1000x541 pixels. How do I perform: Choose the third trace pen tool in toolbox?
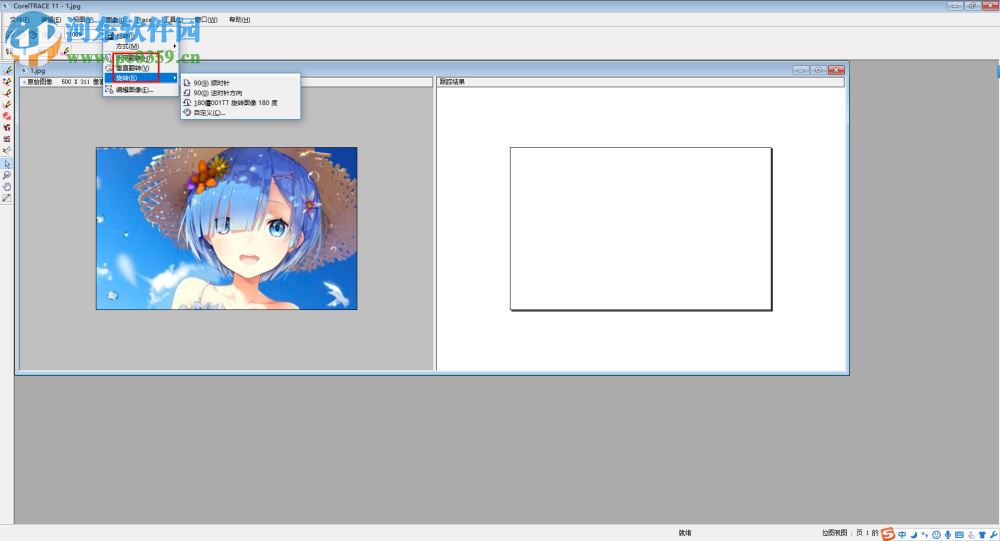coord(7,93)
